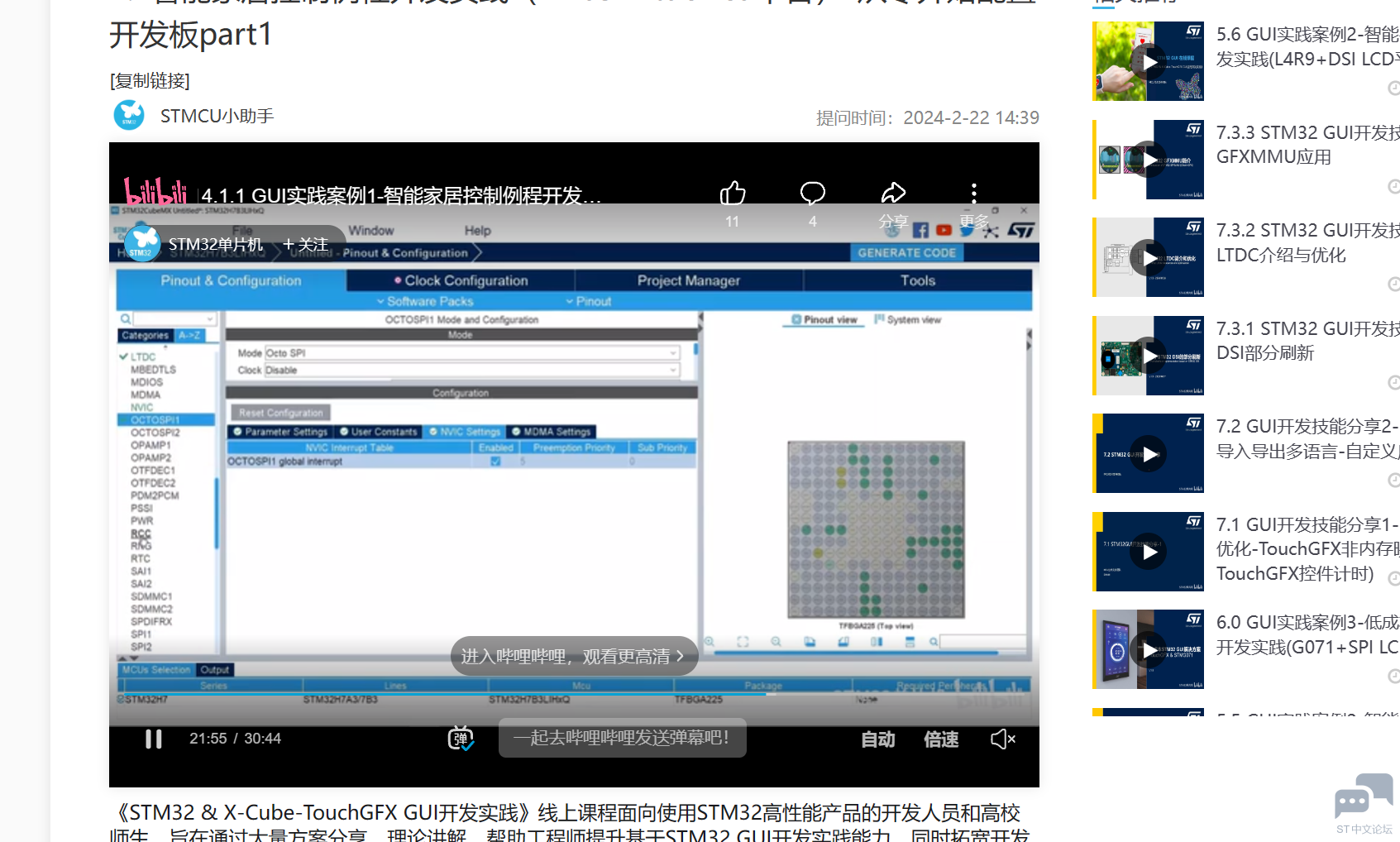The width and height of the screenshot is (1400, 842).
Task: Toggle the danmaku (弹) display switch
Action: tap(461, 738)
